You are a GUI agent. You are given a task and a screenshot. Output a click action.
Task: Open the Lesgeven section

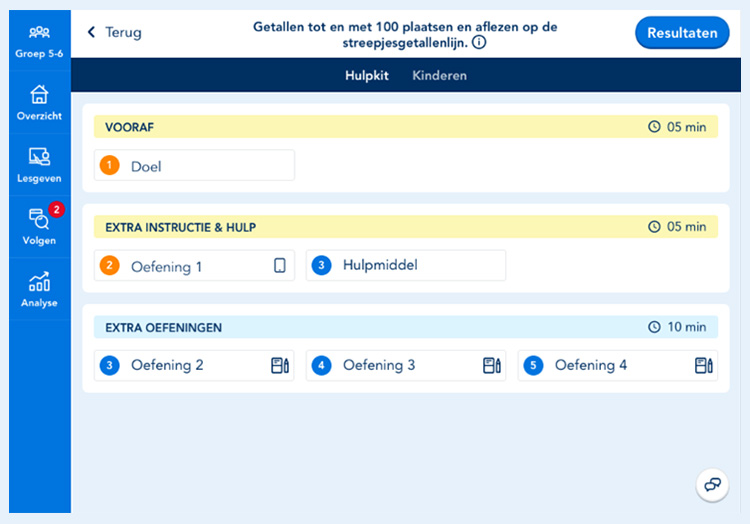pyautogui.click(x=39, y=165)
